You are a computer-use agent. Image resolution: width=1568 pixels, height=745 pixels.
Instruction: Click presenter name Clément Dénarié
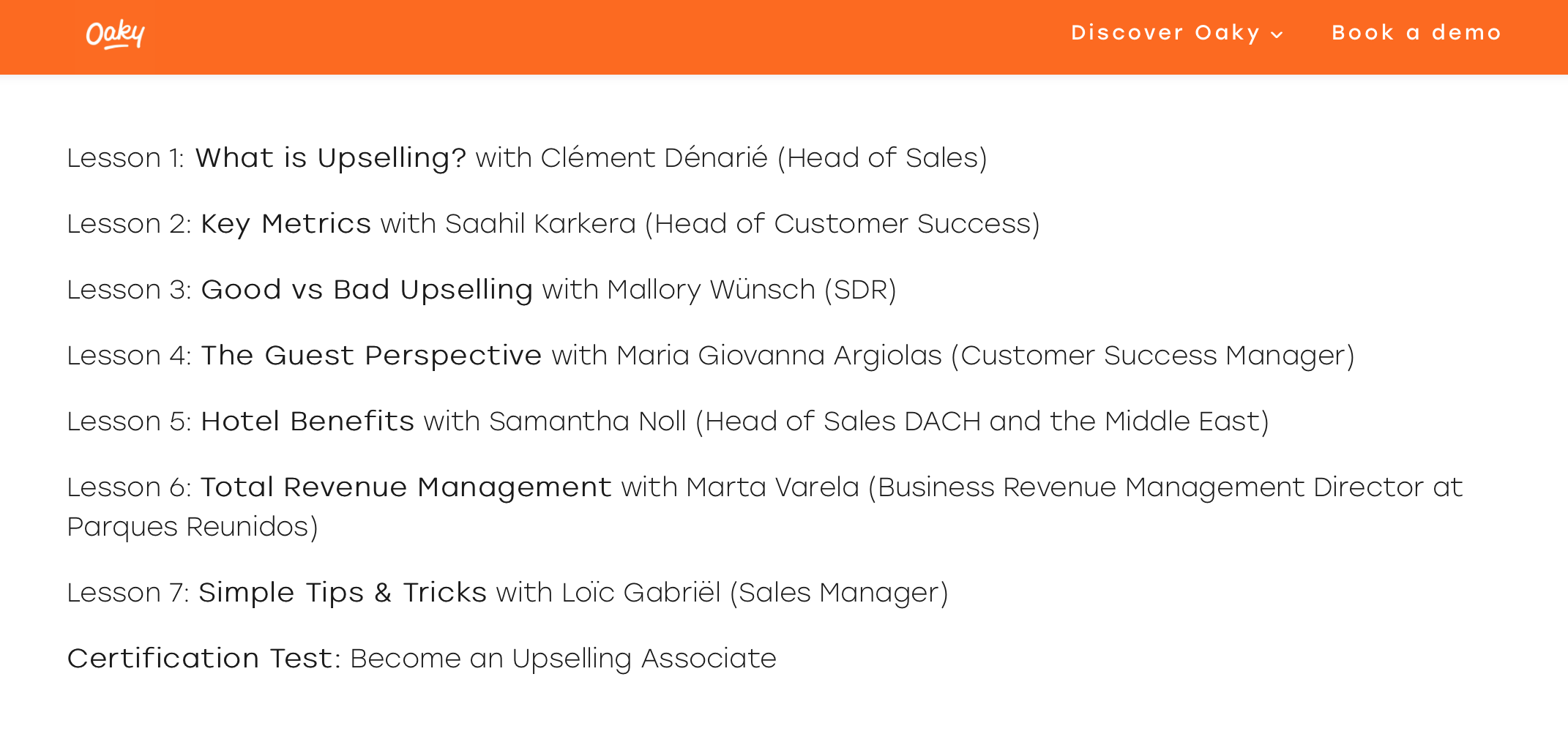(654, 158)
